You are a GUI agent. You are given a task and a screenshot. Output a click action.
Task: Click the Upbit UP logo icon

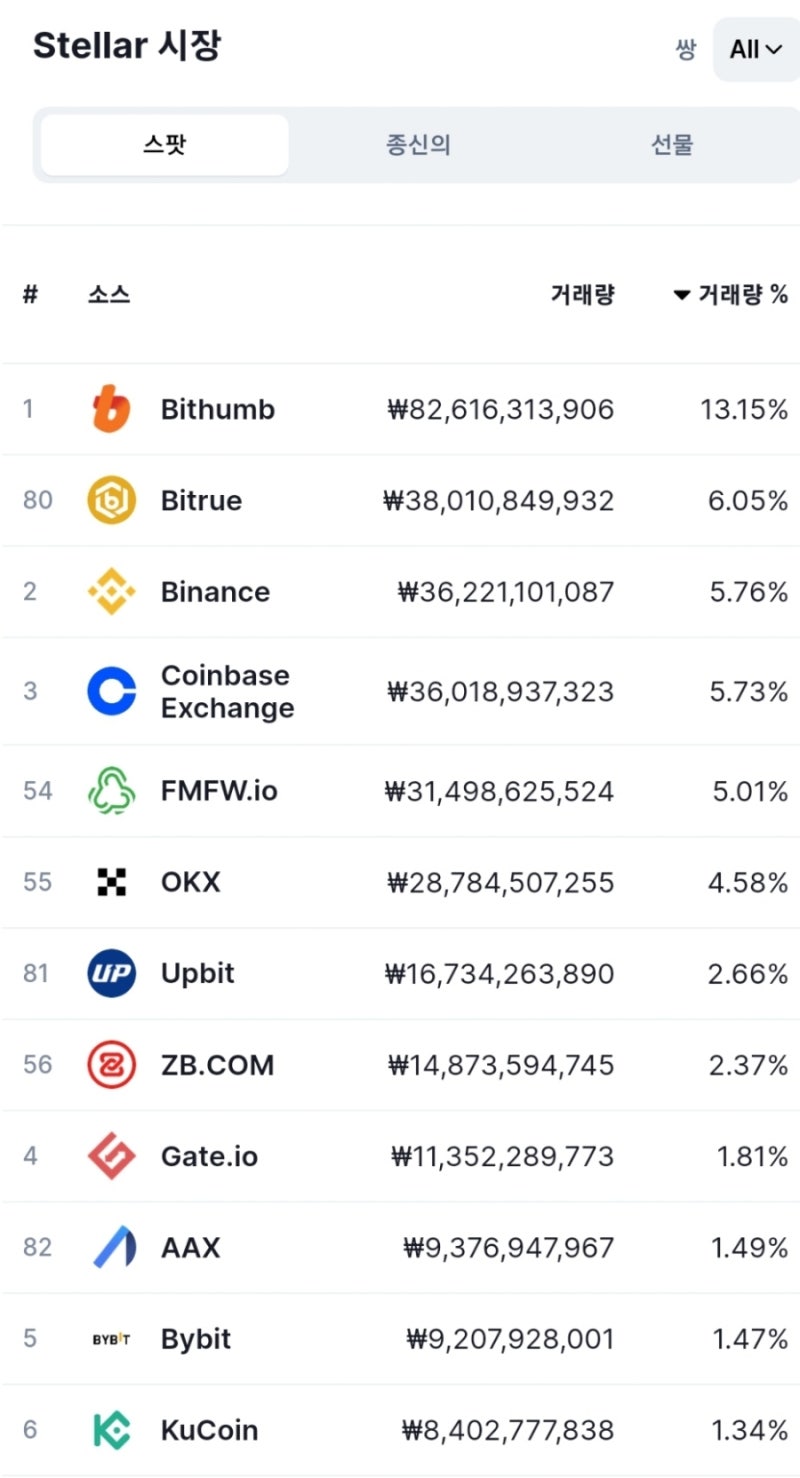[x=111, y=973]
